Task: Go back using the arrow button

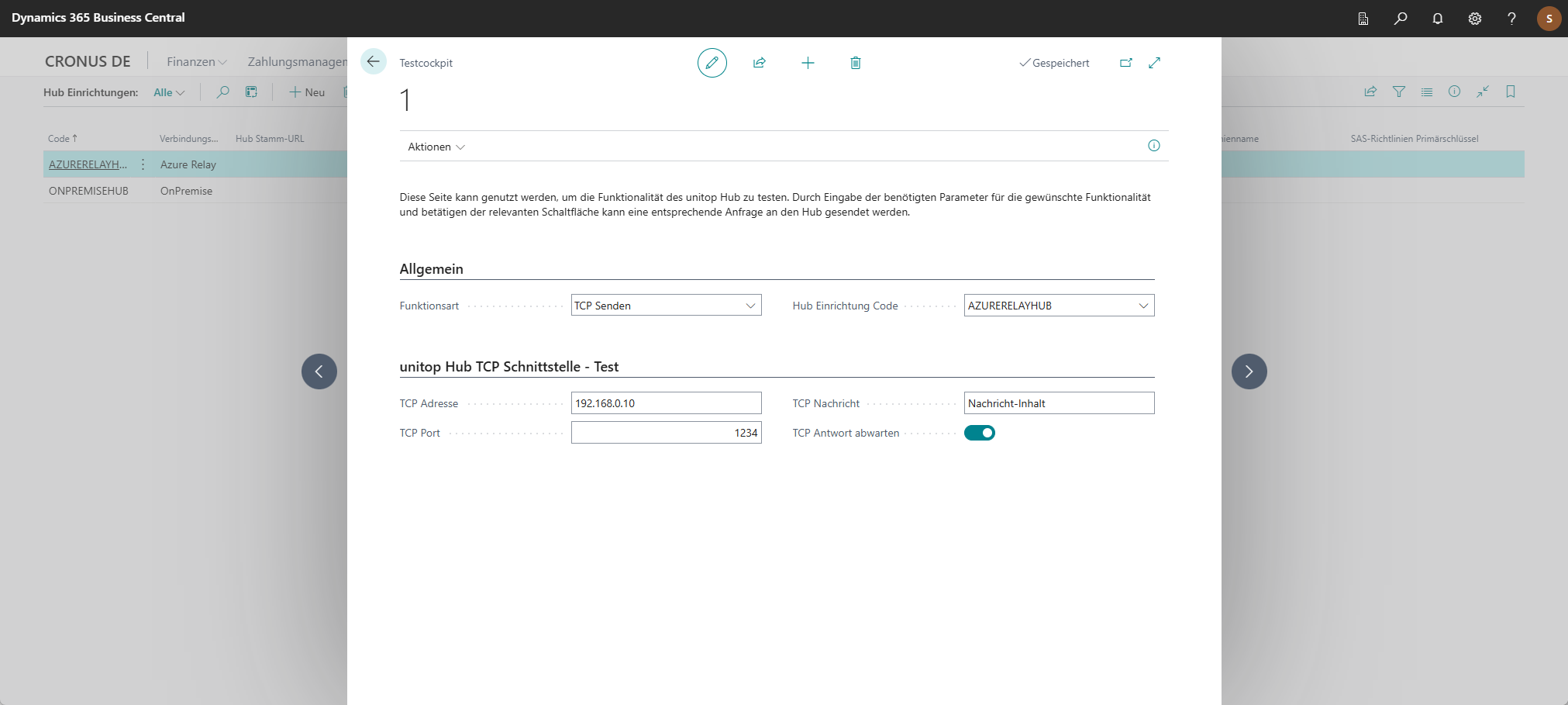Action: click(x=374, y=62)
